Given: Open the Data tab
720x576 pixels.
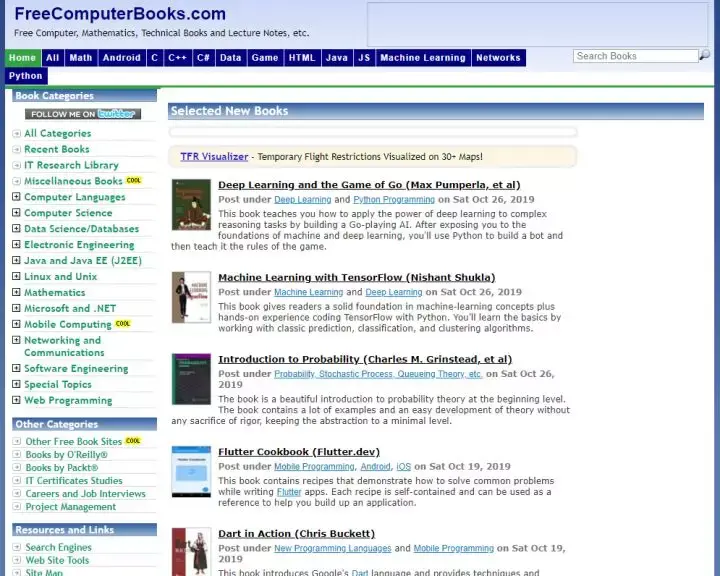Looking at the screenshot, I should pyautogui.click(x=231, y=57).
